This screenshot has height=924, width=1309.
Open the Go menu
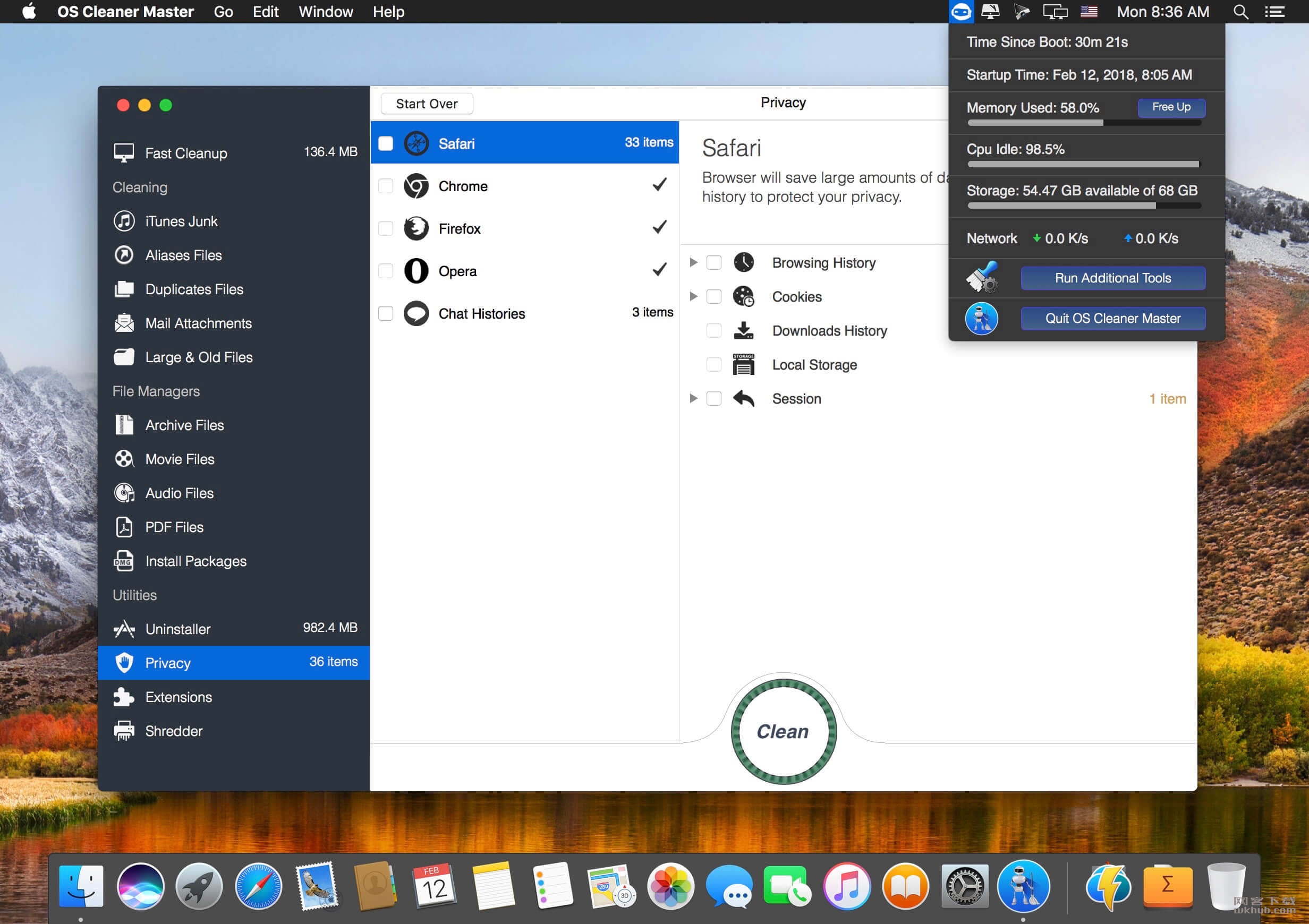point(223,11)
